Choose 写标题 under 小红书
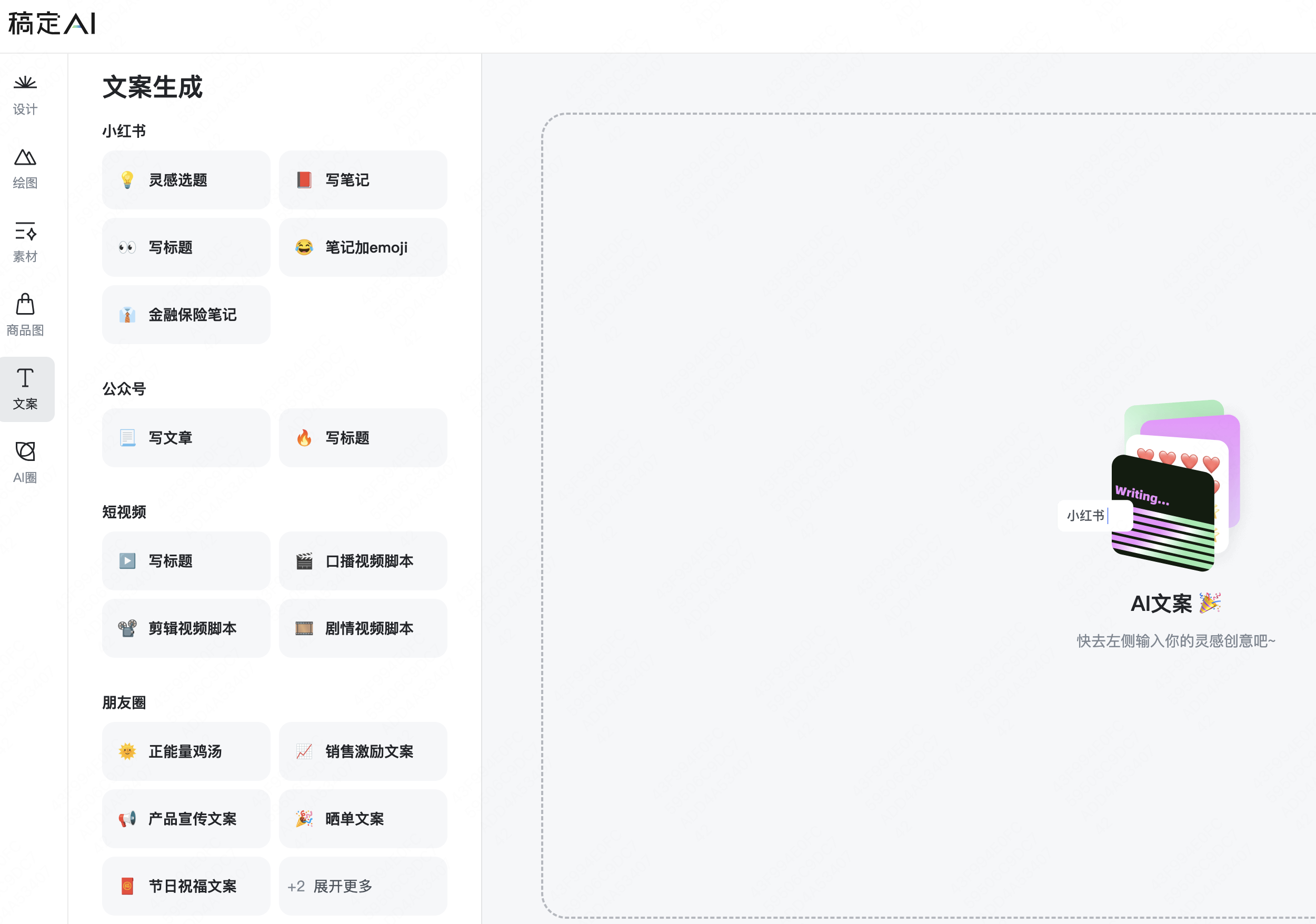Viewport: 1316px width, 924px height. tap(186, 247)
